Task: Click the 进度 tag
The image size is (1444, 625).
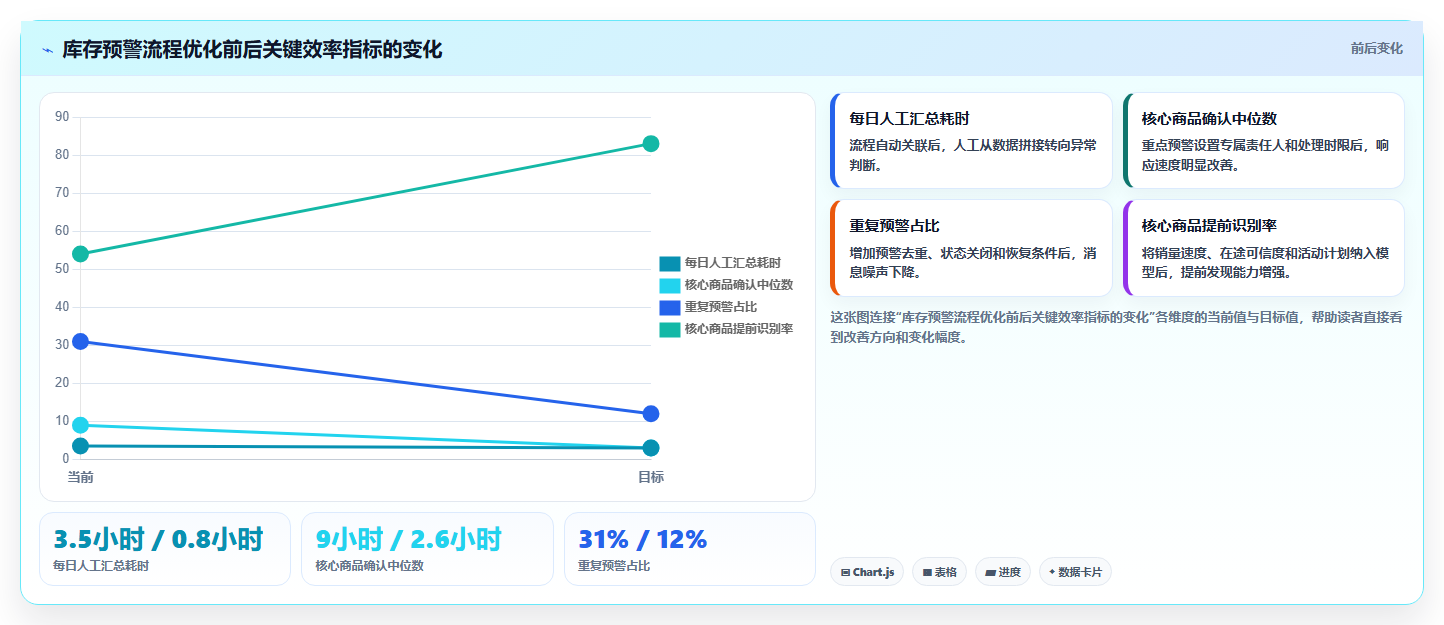Action: [1003, 572]
